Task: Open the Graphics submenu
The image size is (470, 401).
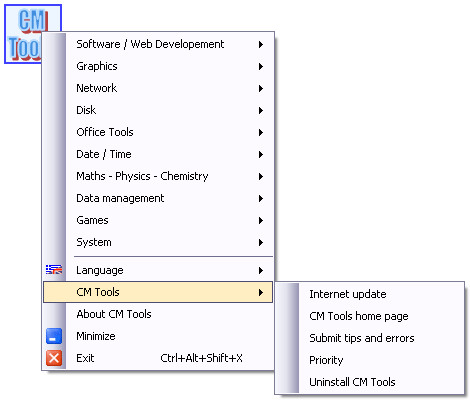Action: point(158,66)
